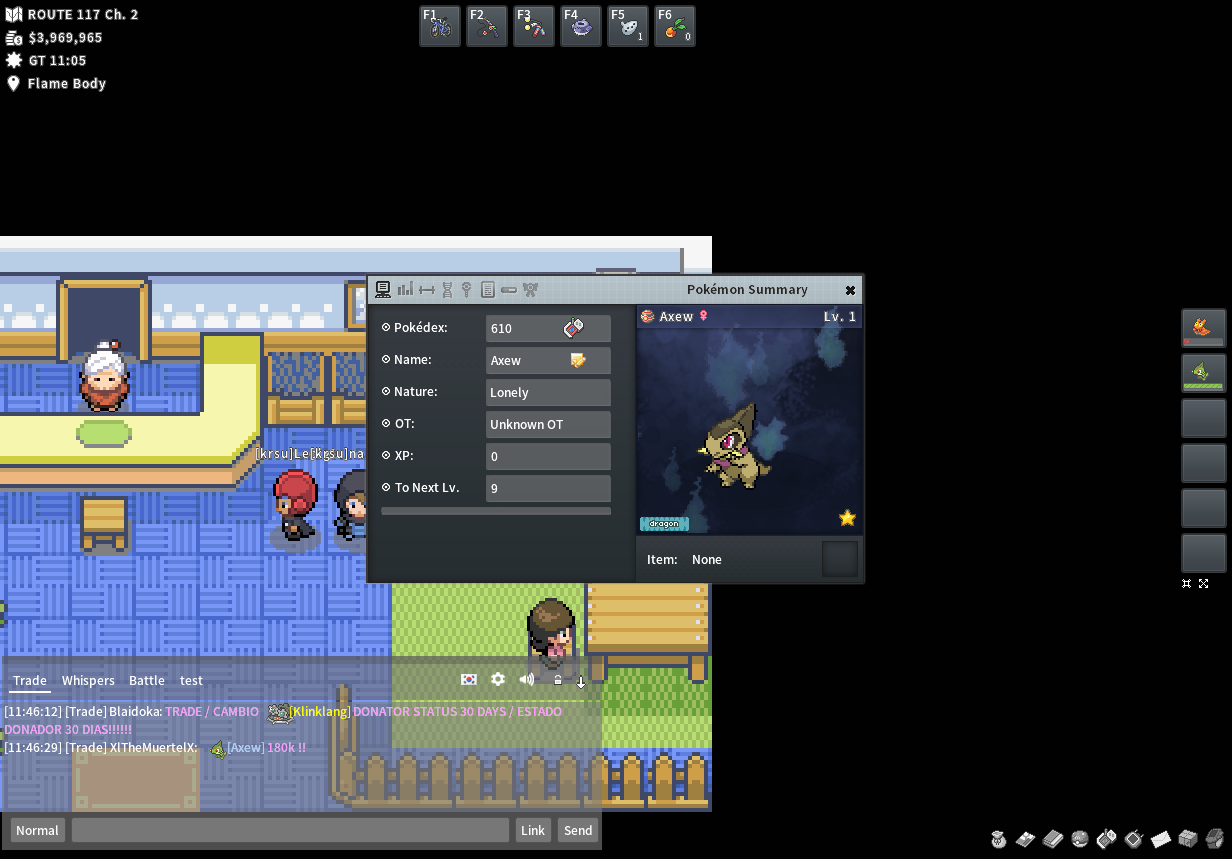Switch to the Battle chat tab
This screenshot has height=859, width=1232.
146,680
